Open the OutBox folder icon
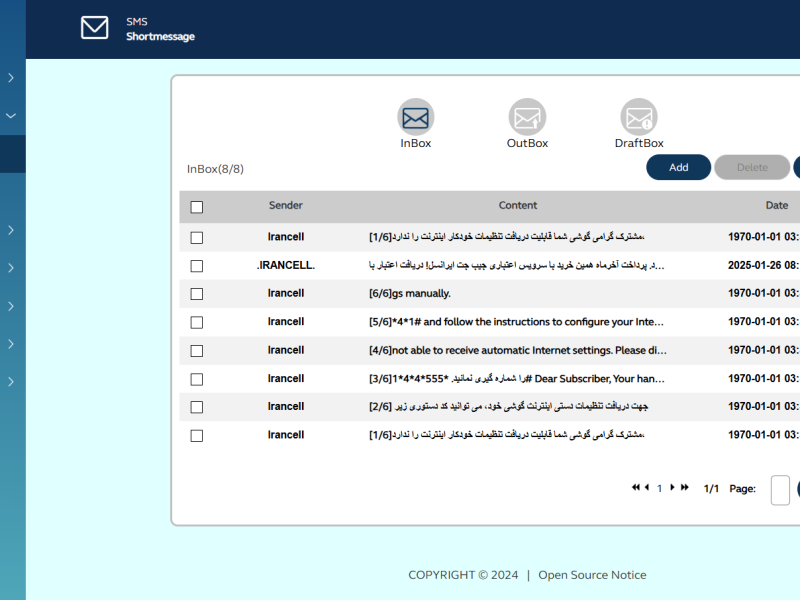Viewport: 800px width, 600px height. (x=527, y=117)
